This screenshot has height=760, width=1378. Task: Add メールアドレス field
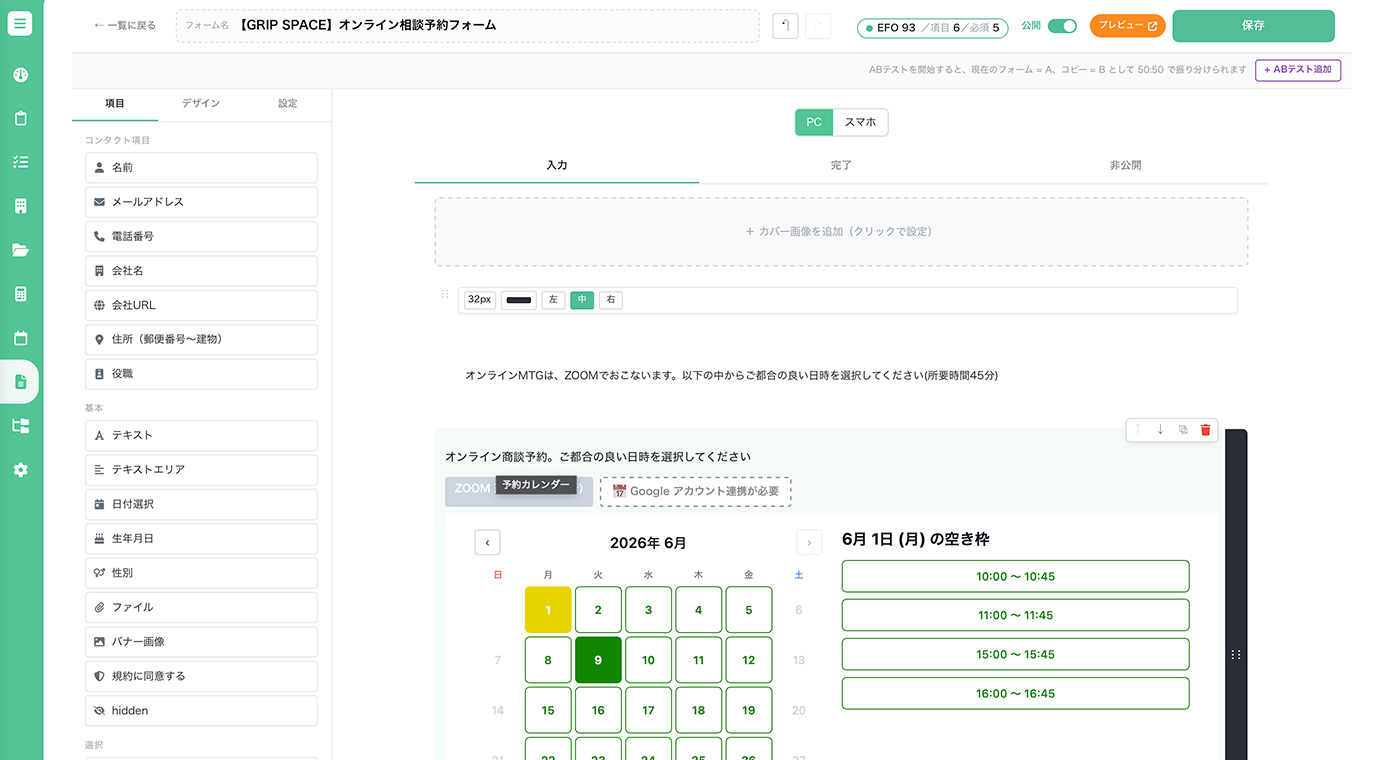(201, 202)
